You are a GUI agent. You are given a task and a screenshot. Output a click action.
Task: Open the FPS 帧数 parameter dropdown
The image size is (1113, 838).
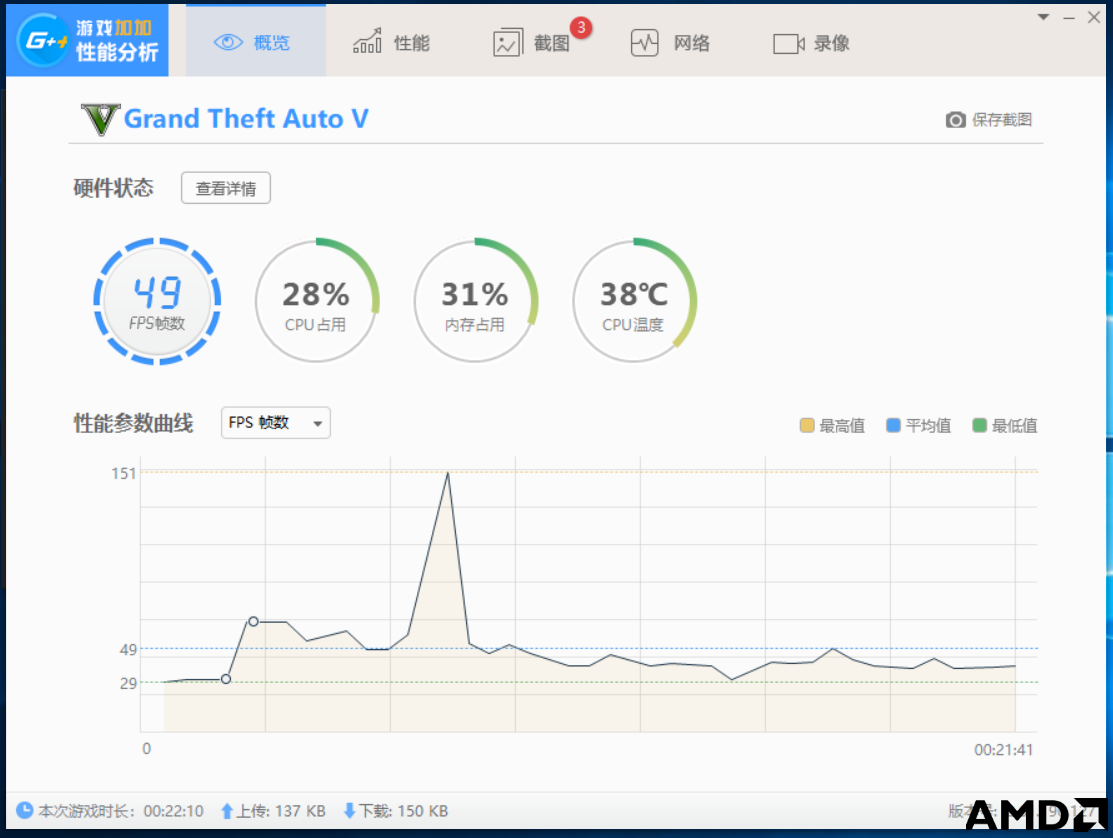(275, 423)
